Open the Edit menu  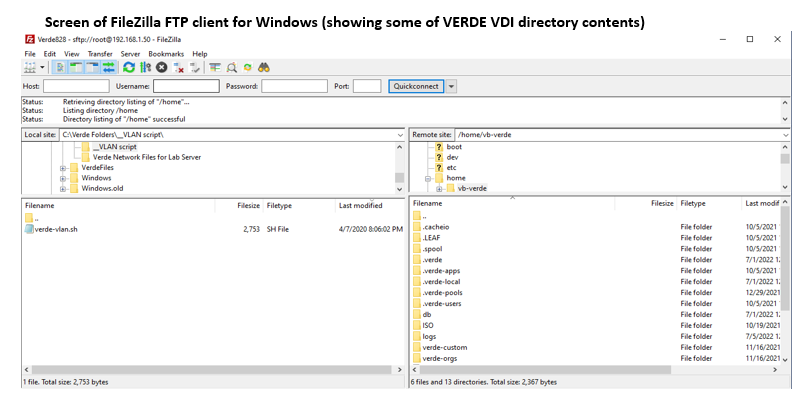(x=50, y=54)
